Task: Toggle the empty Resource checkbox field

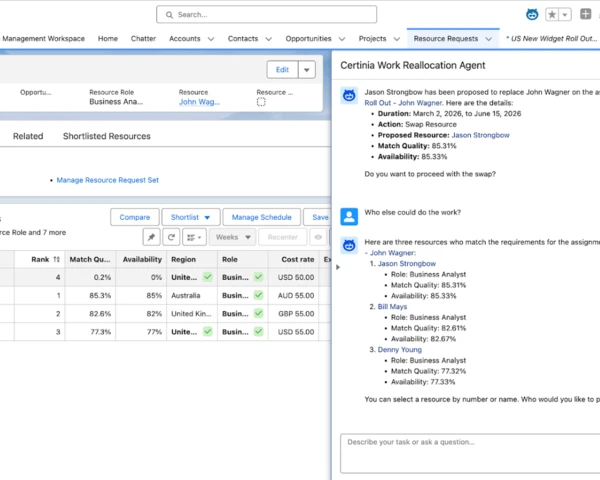Action: click(261, 102)
